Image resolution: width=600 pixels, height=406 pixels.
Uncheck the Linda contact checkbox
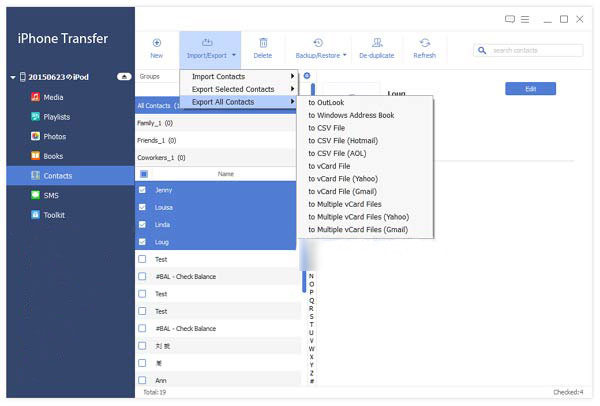[x=142, y=224]
